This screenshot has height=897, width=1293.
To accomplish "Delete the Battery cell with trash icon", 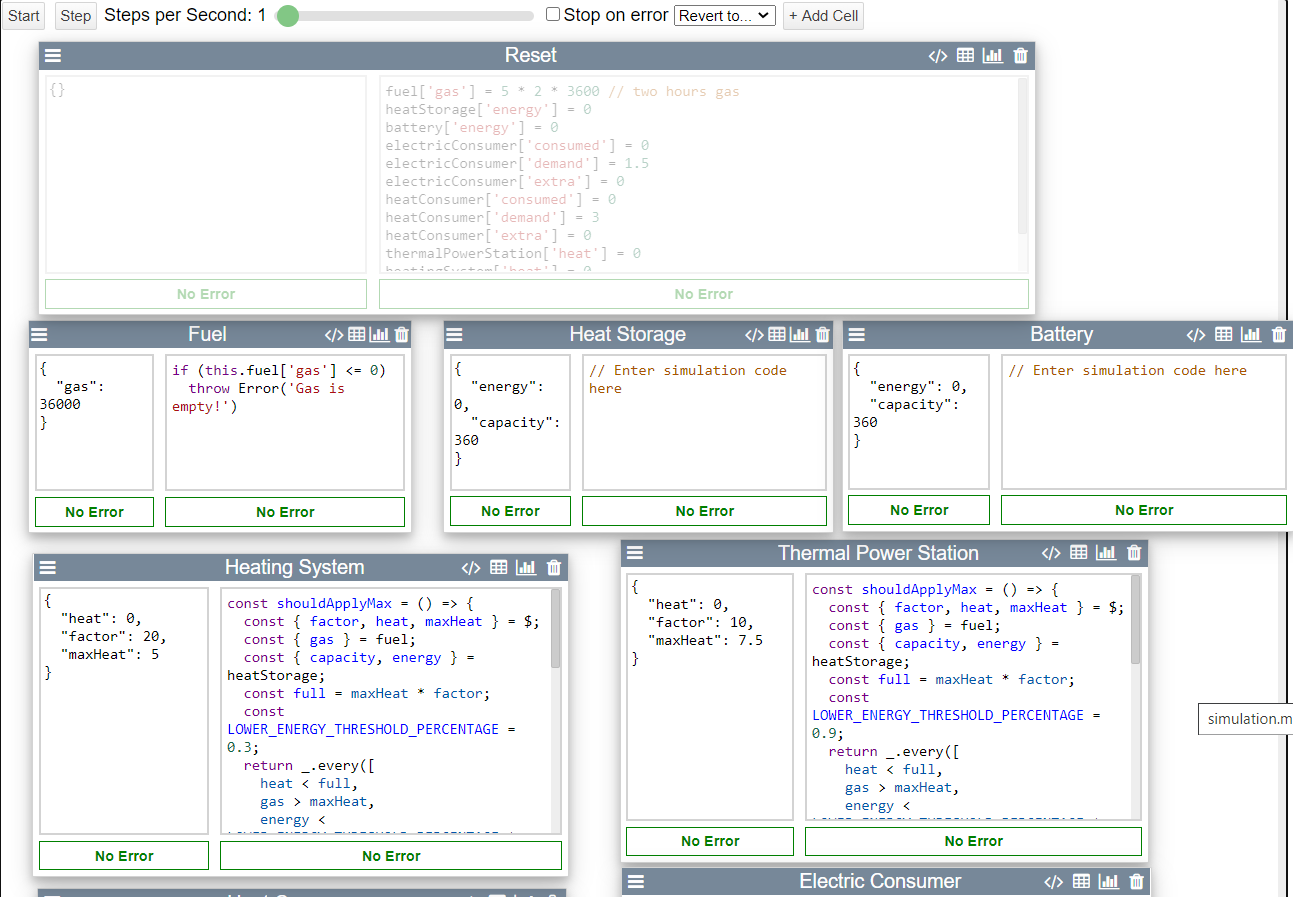I will 1279,334.
